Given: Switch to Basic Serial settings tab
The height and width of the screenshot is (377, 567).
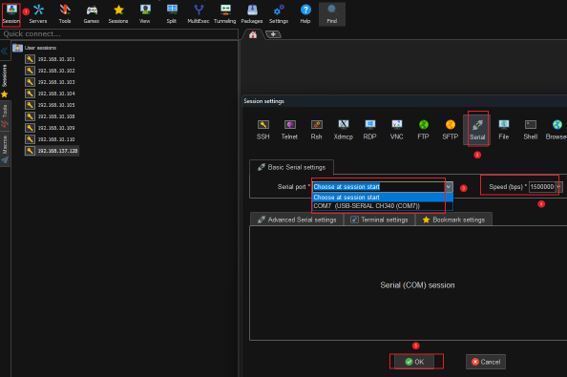Looking at the screenshot, I should click(291, 167).
